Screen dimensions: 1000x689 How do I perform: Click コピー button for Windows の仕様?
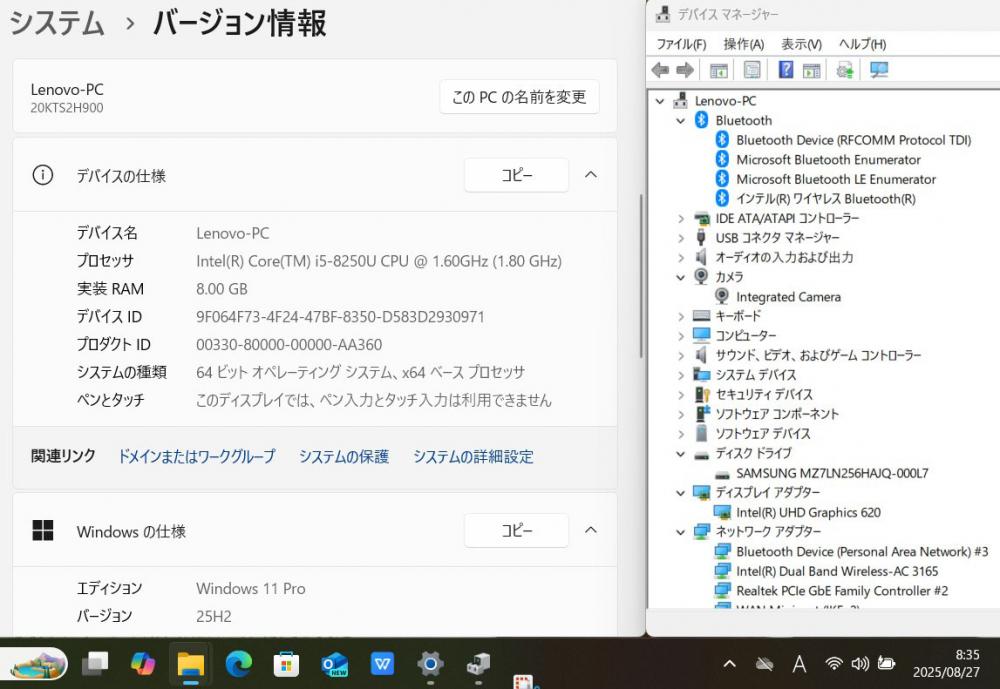517,530
